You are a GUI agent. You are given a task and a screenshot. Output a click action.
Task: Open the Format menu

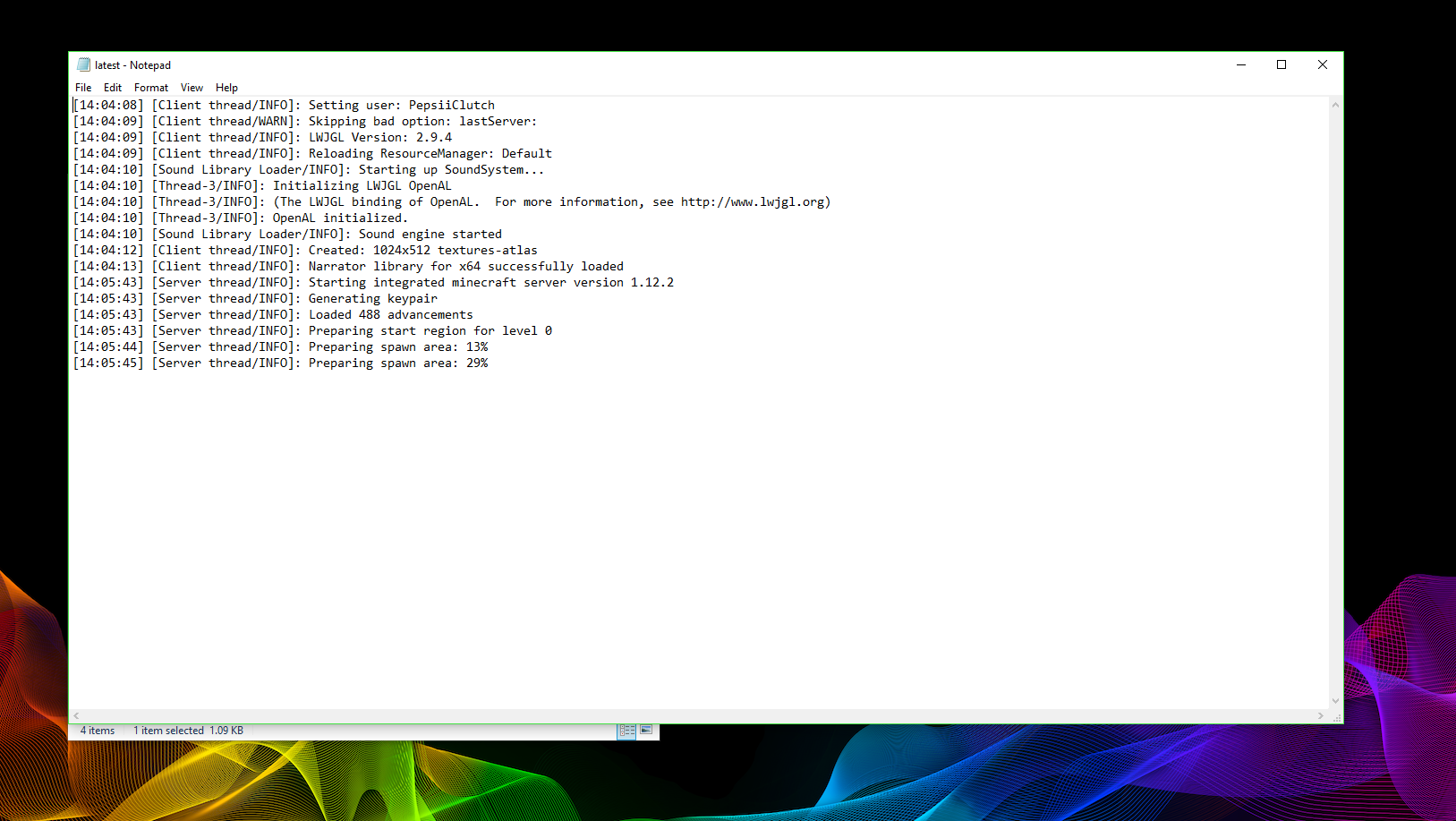[151, 88]
